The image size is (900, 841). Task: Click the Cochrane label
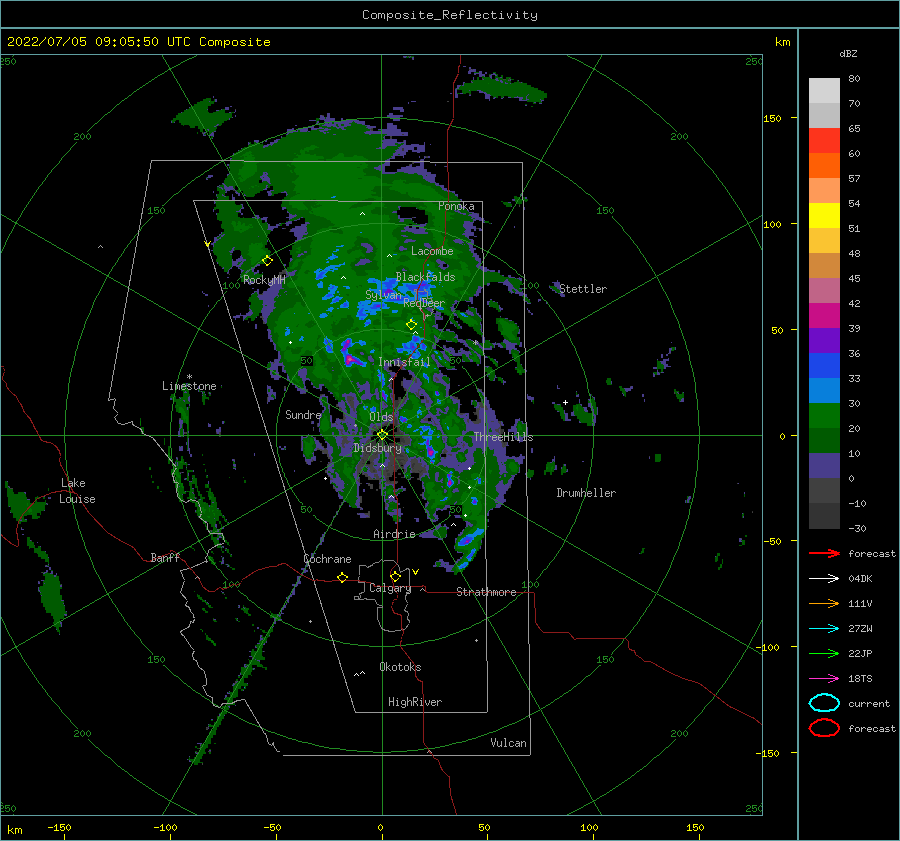[x=327, y=559]
